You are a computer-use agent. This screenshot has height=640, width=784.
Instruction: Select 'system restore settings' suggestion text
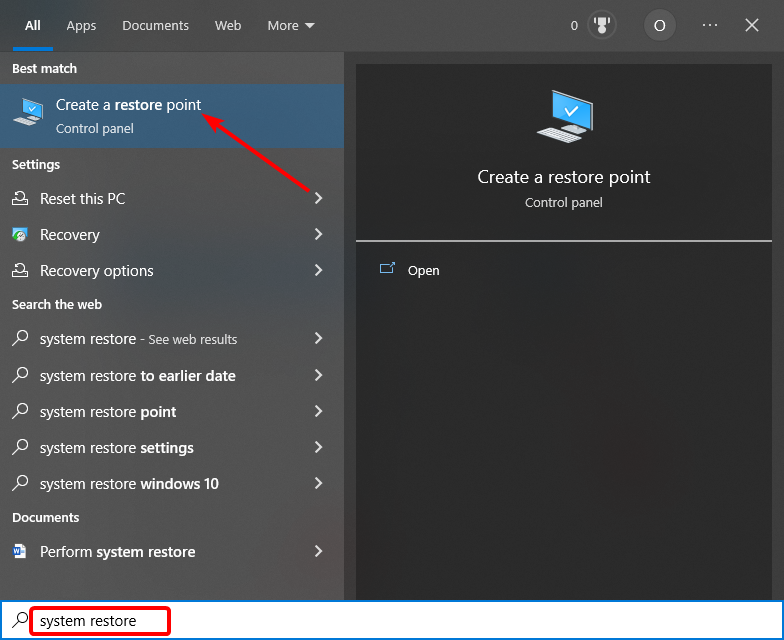click(116, 448)
